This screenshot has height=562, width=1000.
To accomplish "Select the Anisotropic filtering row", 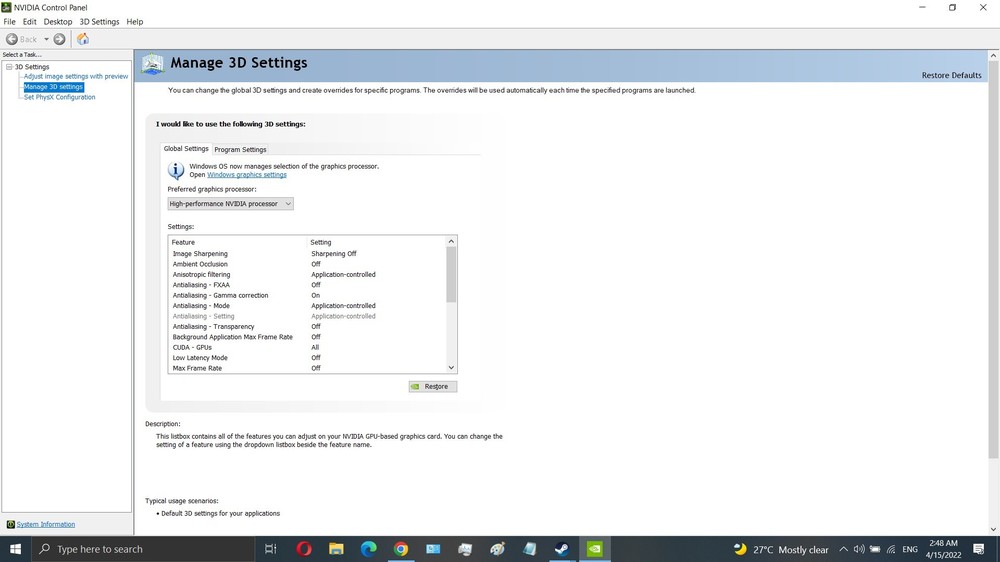I will (308, 274).
